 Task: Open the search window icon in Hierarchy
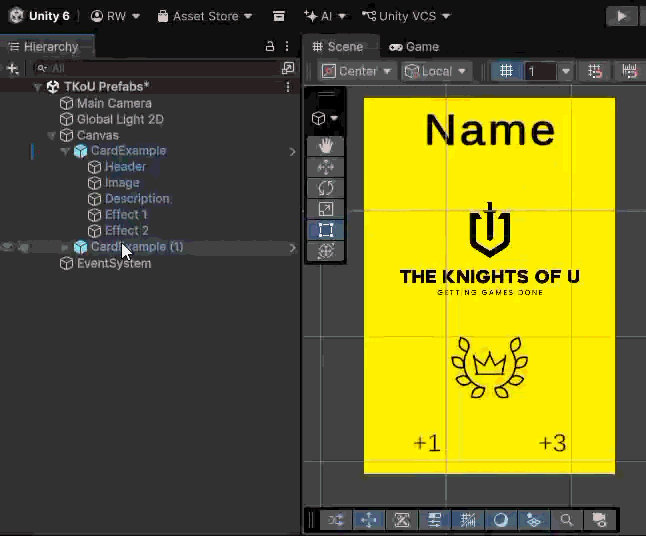[x=288, y=68]
